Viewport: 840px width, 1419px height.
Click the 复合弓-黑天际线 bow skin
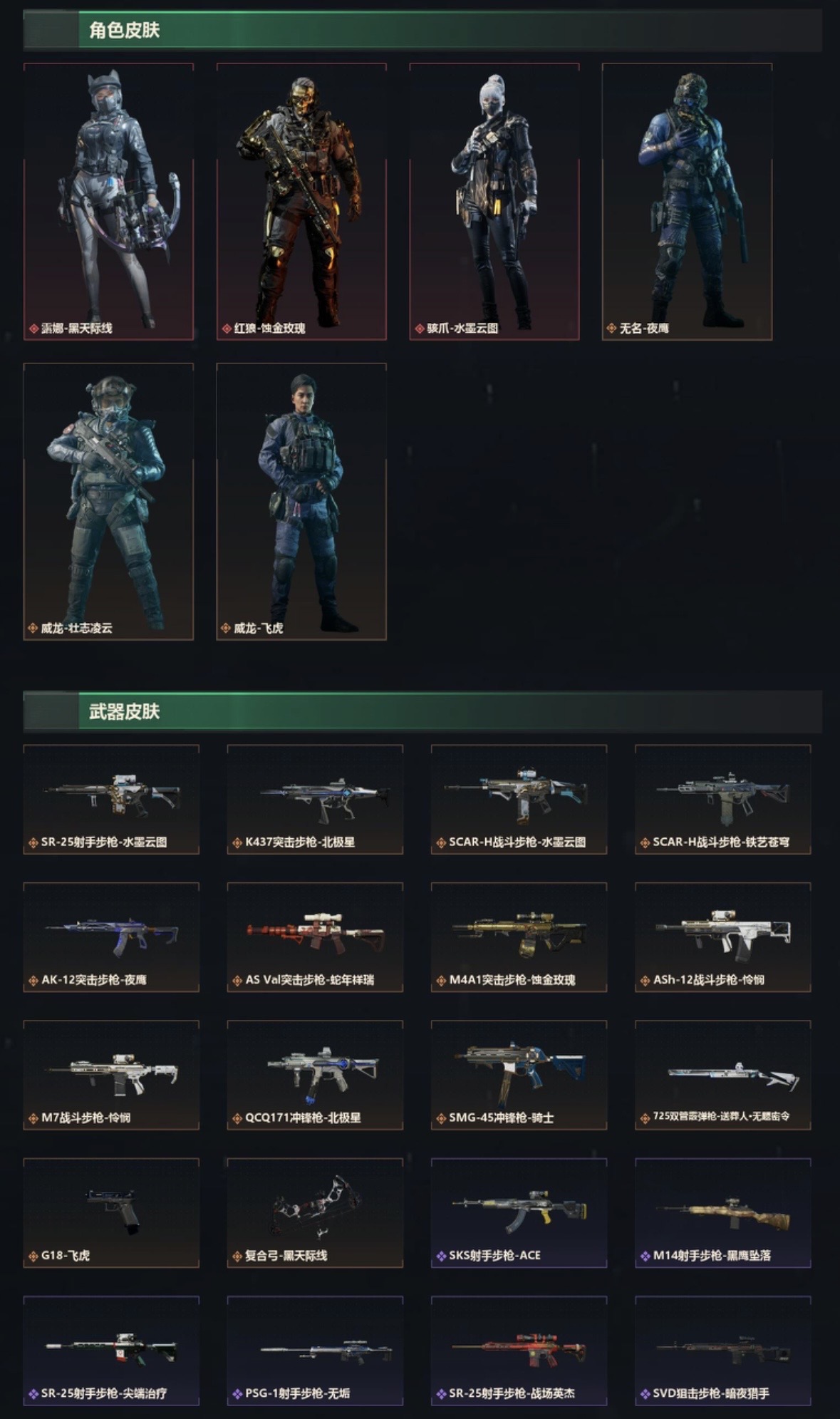pos(315,1213)
